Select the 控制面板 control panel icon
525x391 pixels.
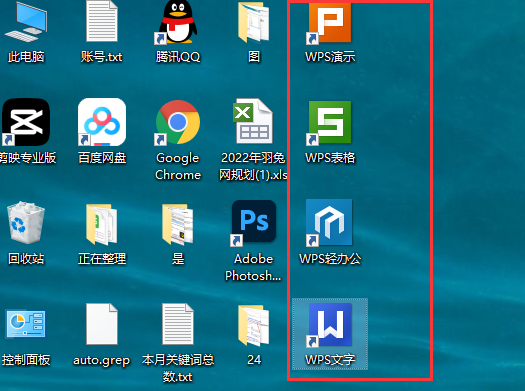(x=26, y=324)
